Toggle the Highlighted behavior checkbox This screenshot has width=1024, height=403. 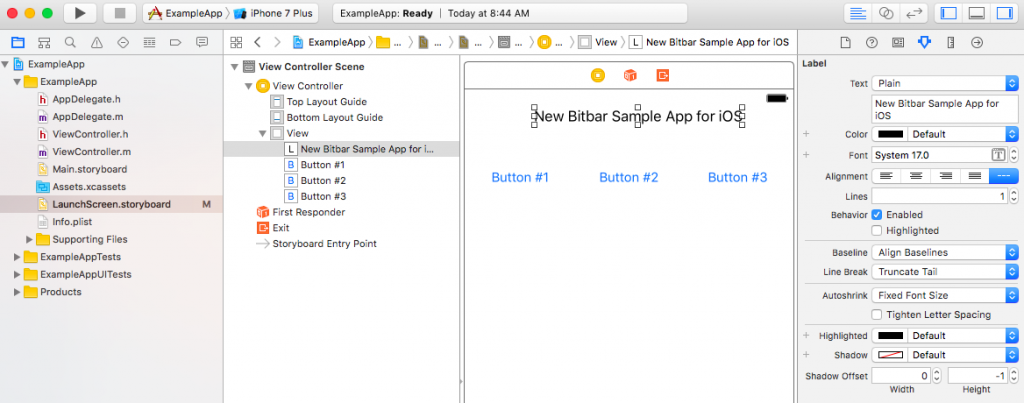pyautogui.click(x=877, y=231)
